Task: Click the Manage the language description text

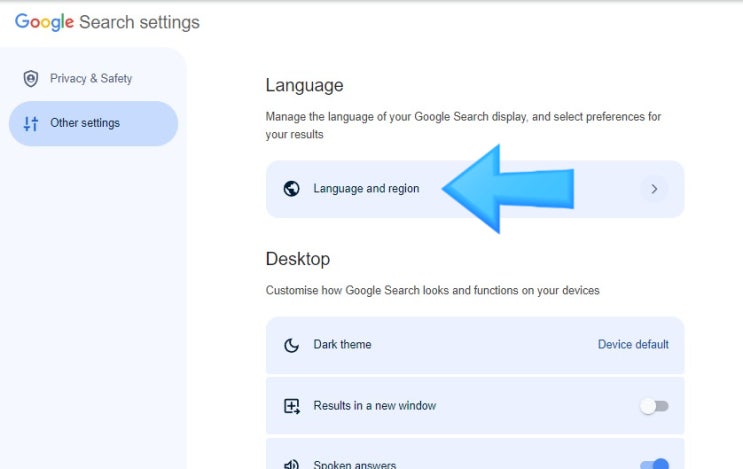Action: [463, 126]
